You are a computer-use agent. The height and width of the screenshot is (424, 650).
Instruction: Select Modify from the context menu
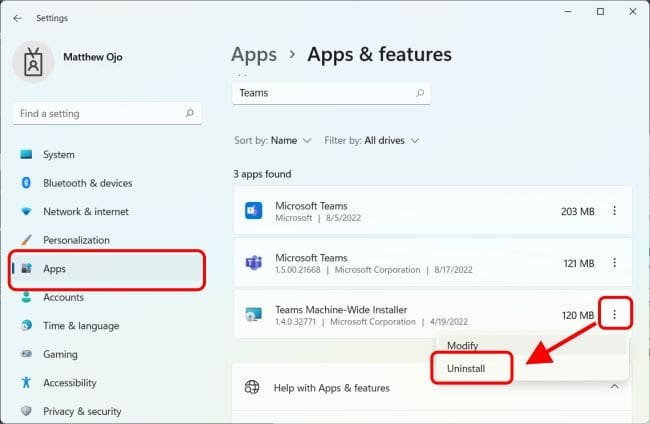[x=463, y=345]
